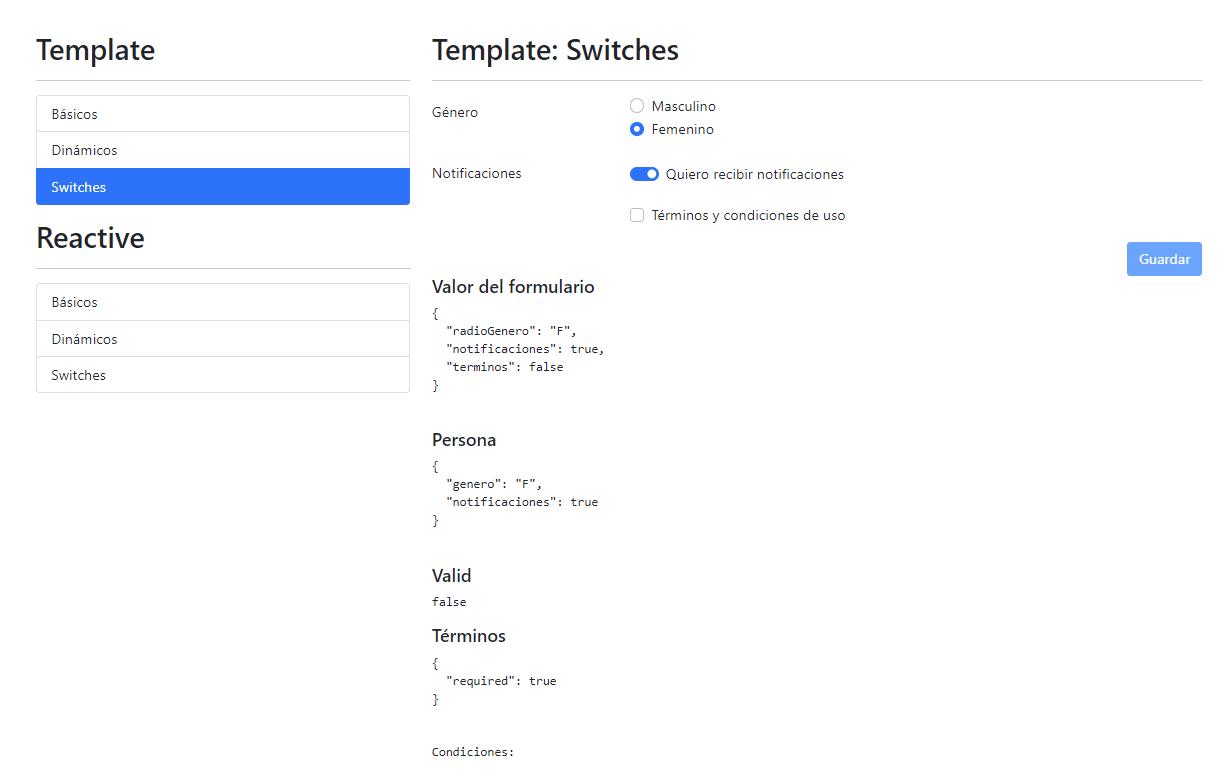
Task: Click the Guardar button
Action: 1163,258
